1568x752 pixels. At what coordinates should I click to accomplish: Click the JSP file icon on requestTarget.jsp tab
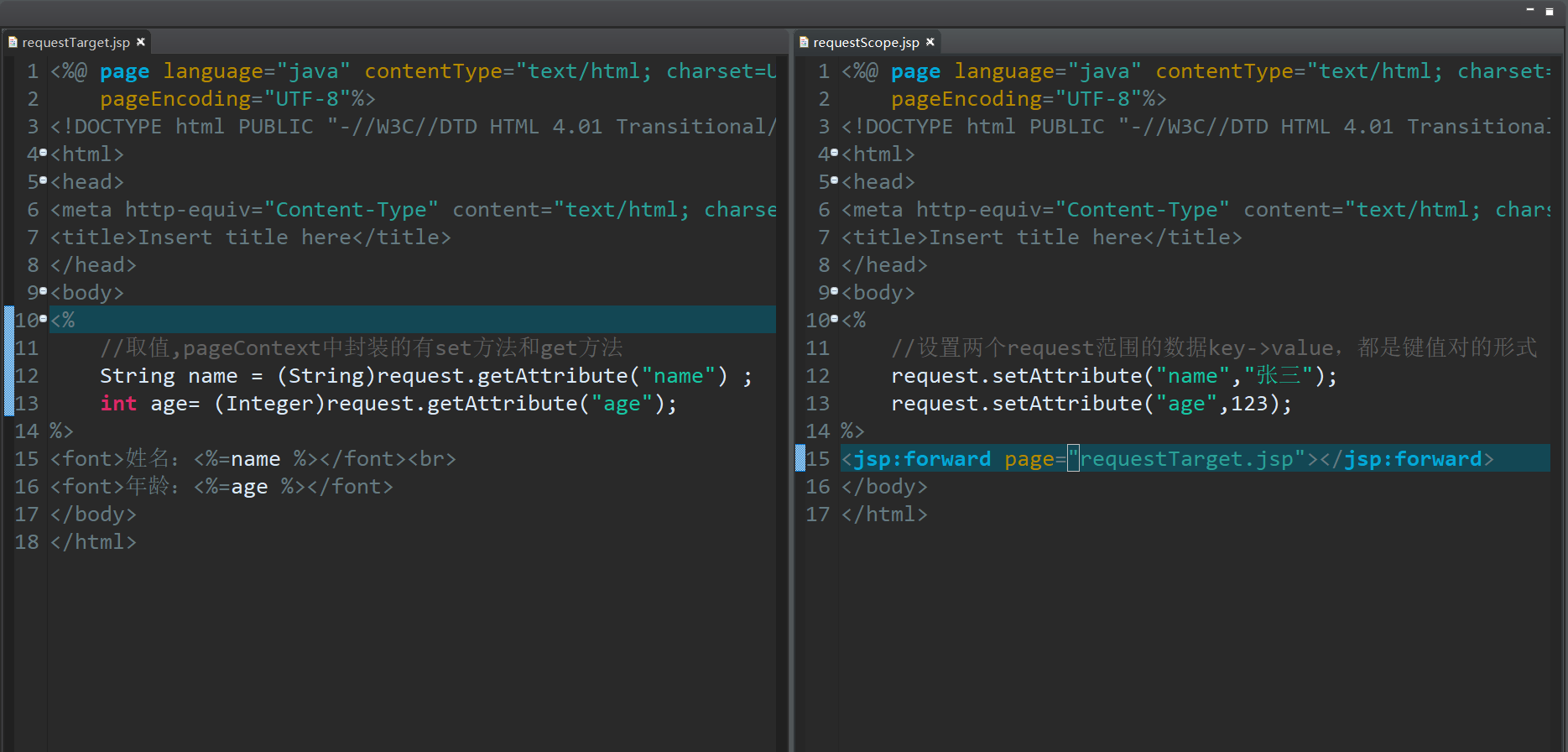[x=13, y=42]
